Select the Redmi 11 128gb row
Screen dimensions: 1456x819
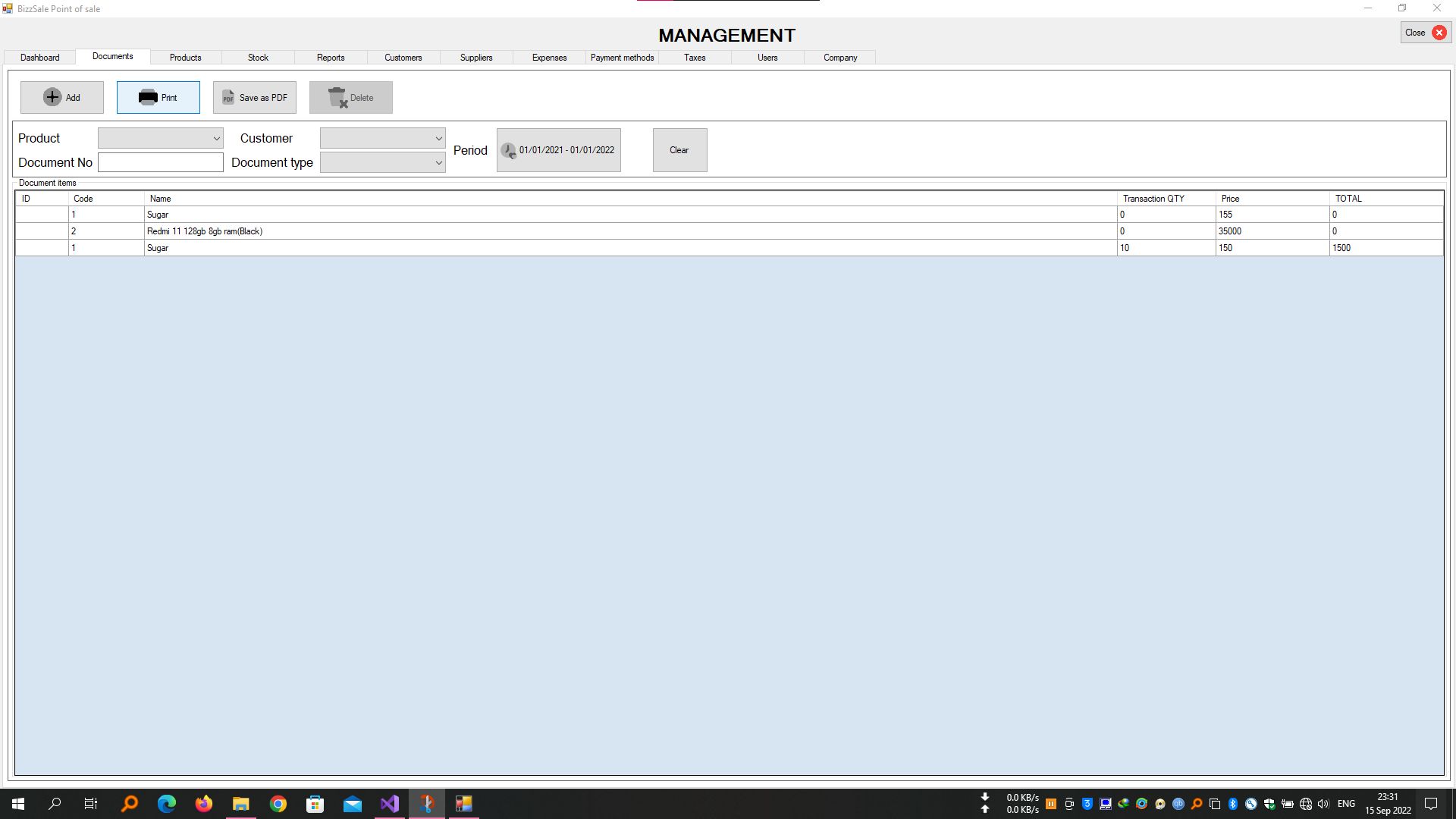pyautogui.click(x=205, y=231)
